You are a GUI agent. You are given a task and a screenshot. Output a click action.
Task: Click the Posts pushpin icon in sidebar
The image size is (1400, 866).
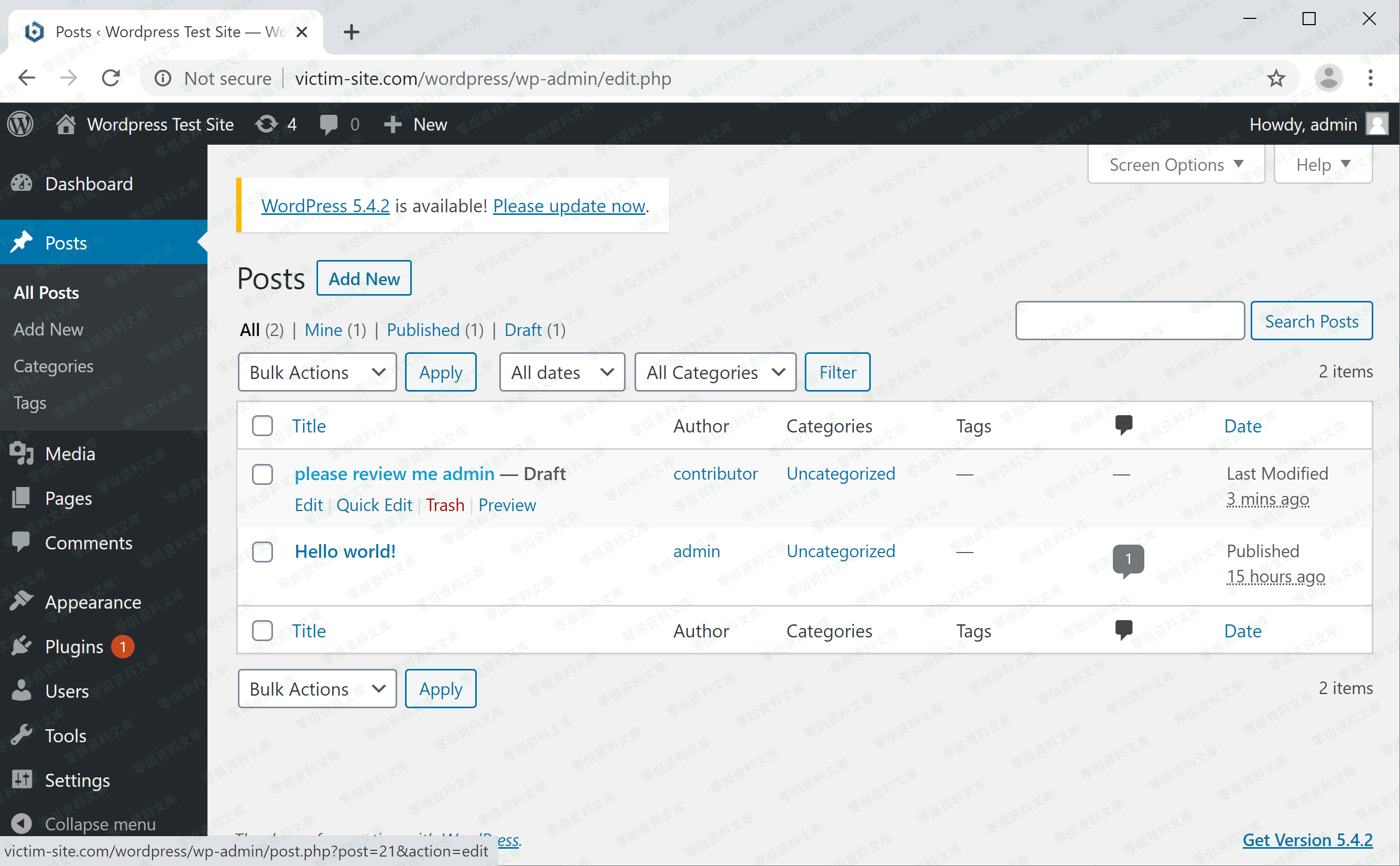(22, 242)
